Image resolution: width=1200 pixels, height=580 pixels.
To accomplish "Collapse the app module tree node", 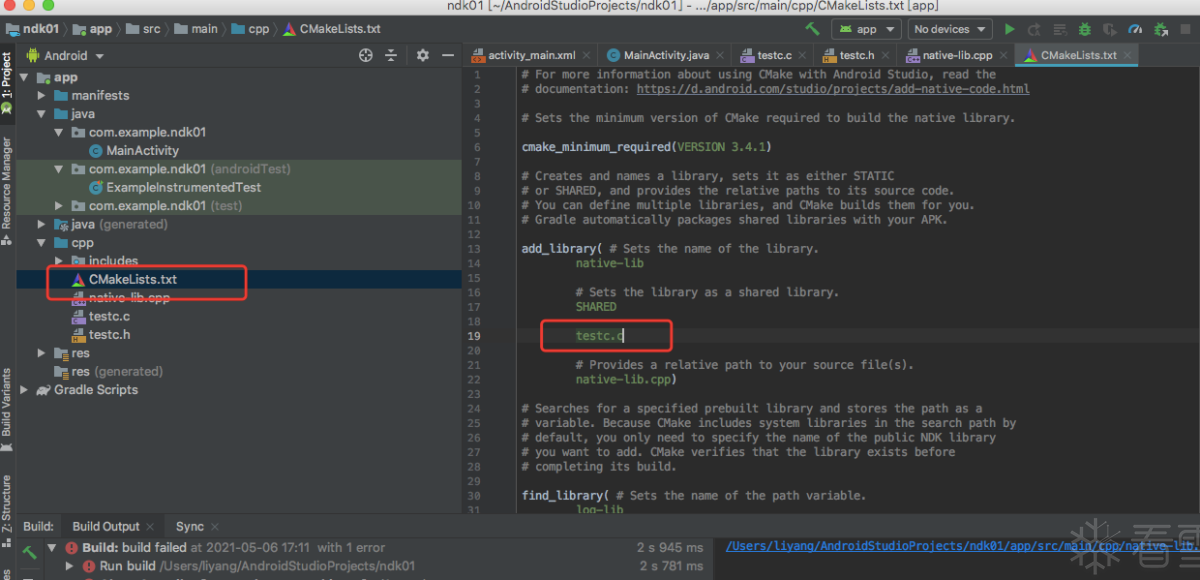I will (x=24, y=78).
